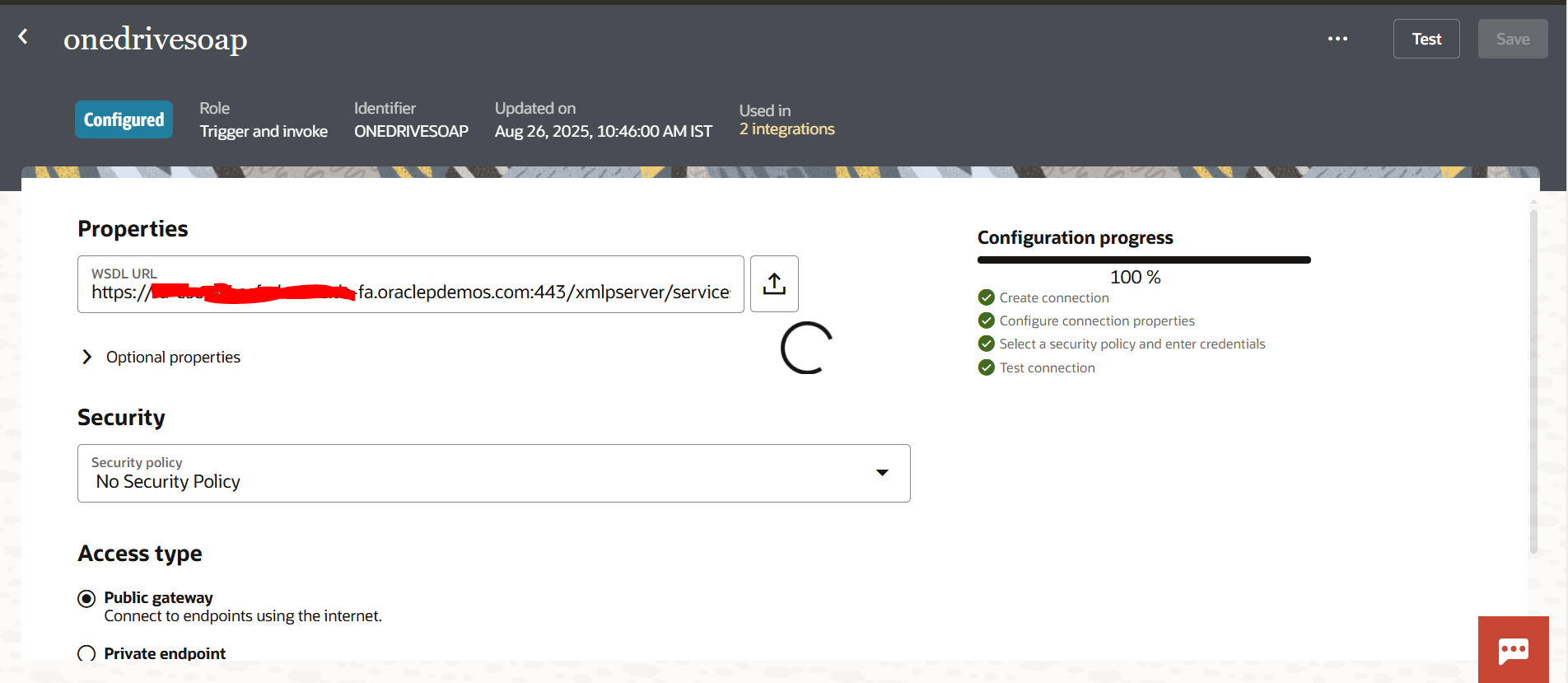Click the Save button

1513,39
